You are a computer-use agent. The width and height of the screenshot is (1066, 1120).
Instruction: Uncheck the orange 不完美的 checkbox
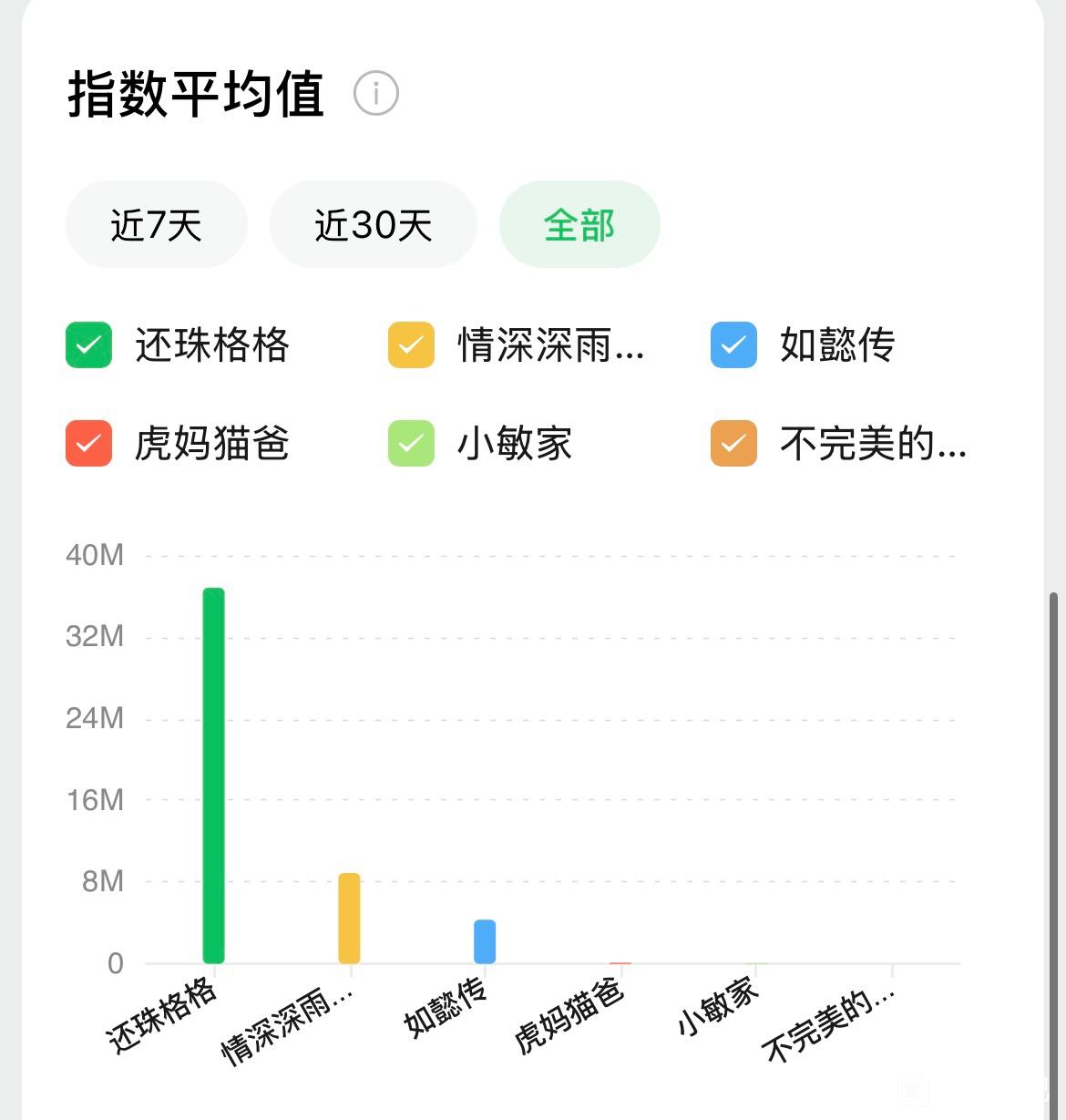coord(733,444)
